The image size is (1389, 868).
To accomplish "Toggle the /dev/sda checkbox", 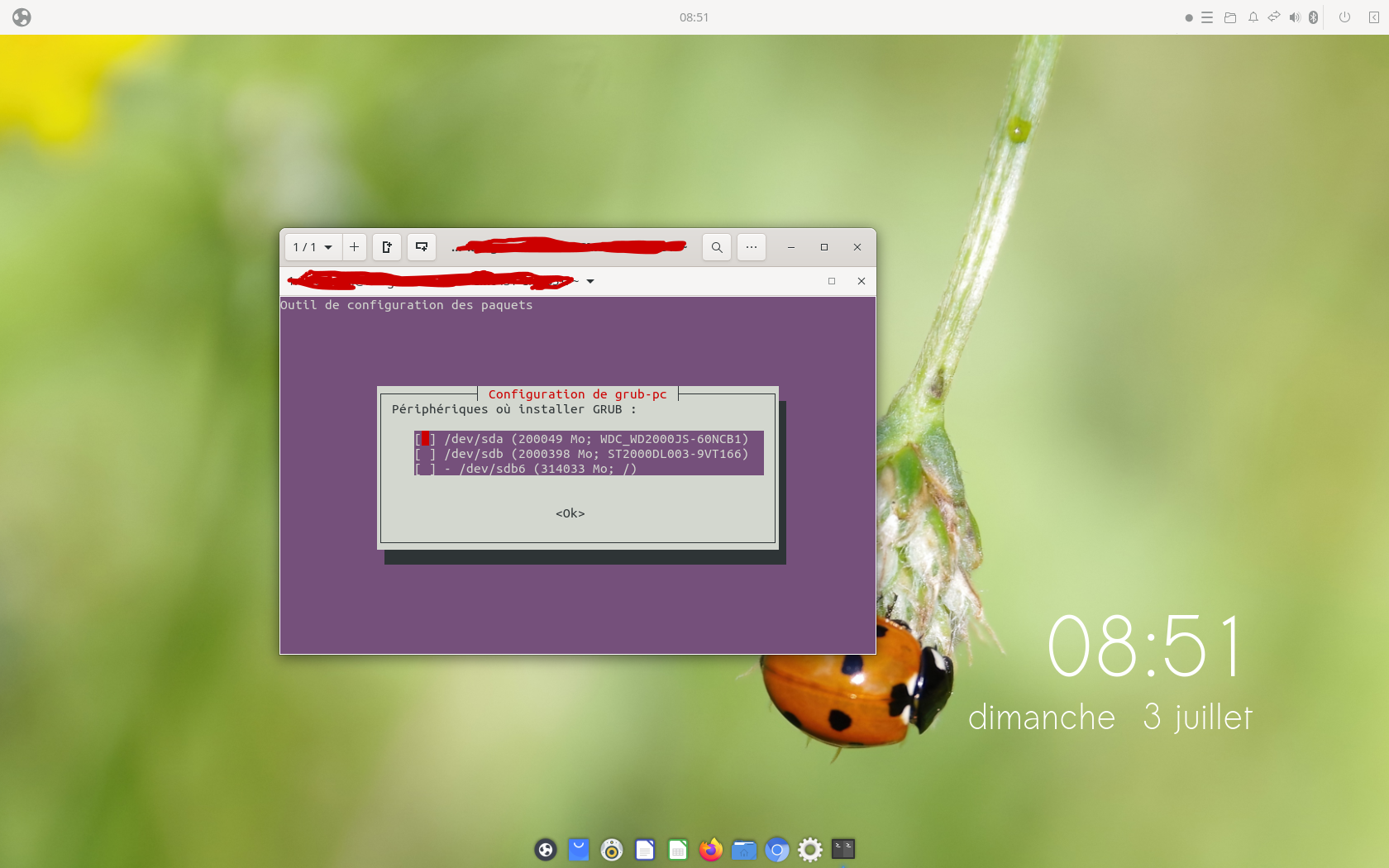I will (x=425, y=439).
